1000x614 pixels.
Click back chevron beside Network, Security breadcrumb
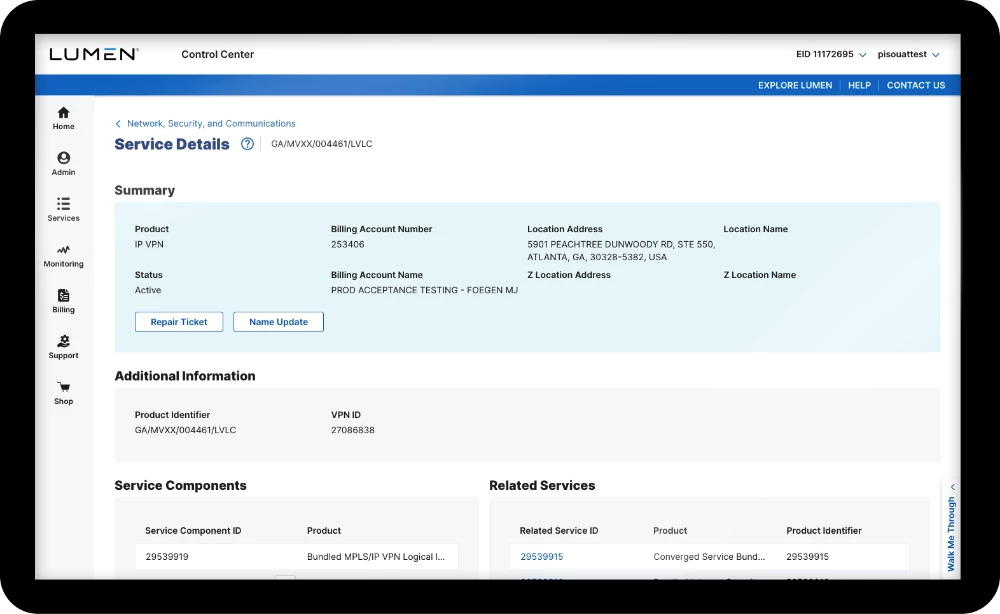[118, 124]
